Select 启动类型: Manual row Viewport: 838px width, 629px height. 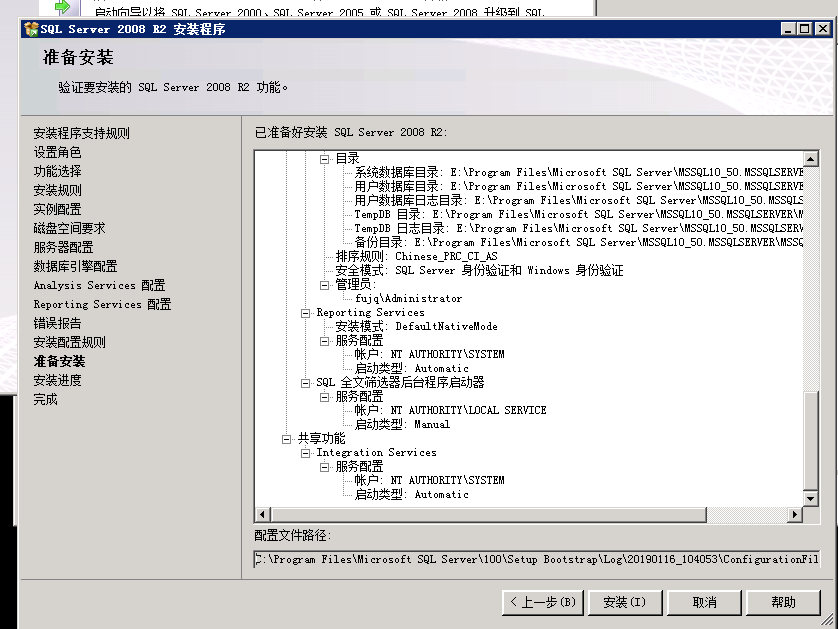tap(402, 424)
